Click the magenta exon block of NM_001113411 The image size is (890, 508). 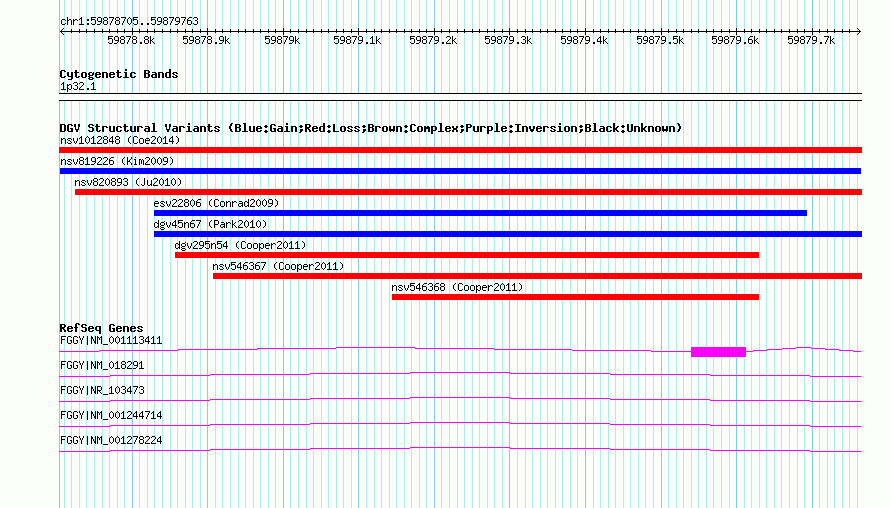tap(718, 352)
